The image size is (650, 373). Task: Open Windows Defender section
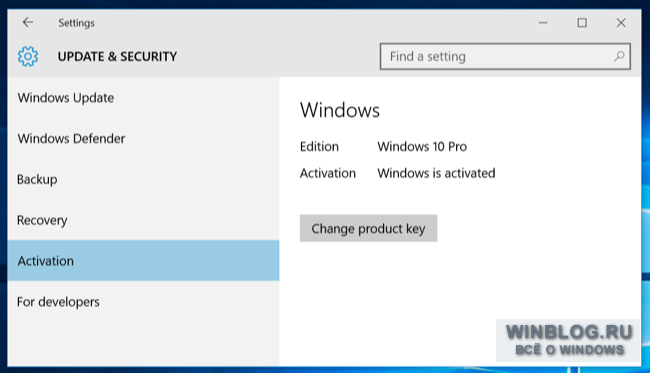click(x=143, y=138)
